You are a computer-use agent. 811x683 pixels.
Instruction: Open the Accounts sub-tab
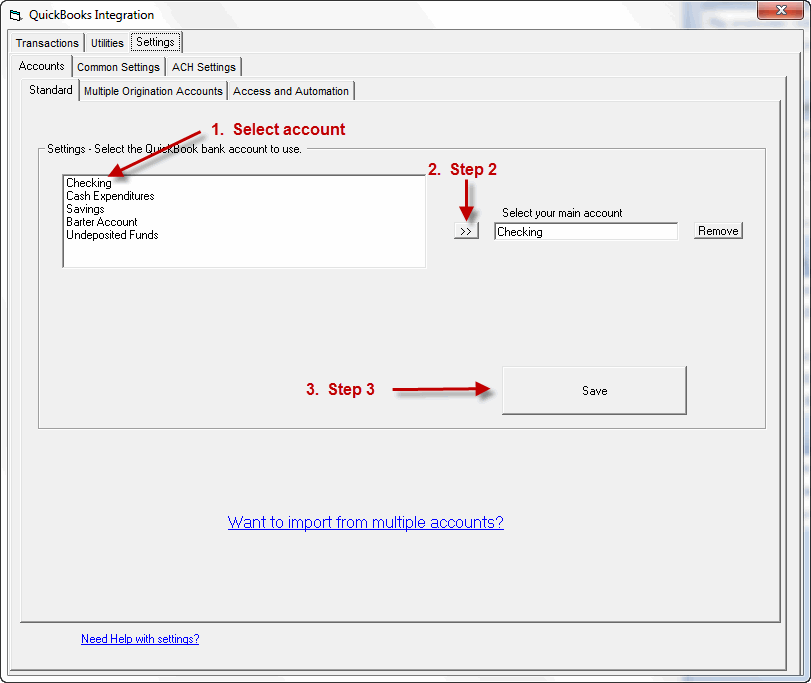[x=41, y=66]
